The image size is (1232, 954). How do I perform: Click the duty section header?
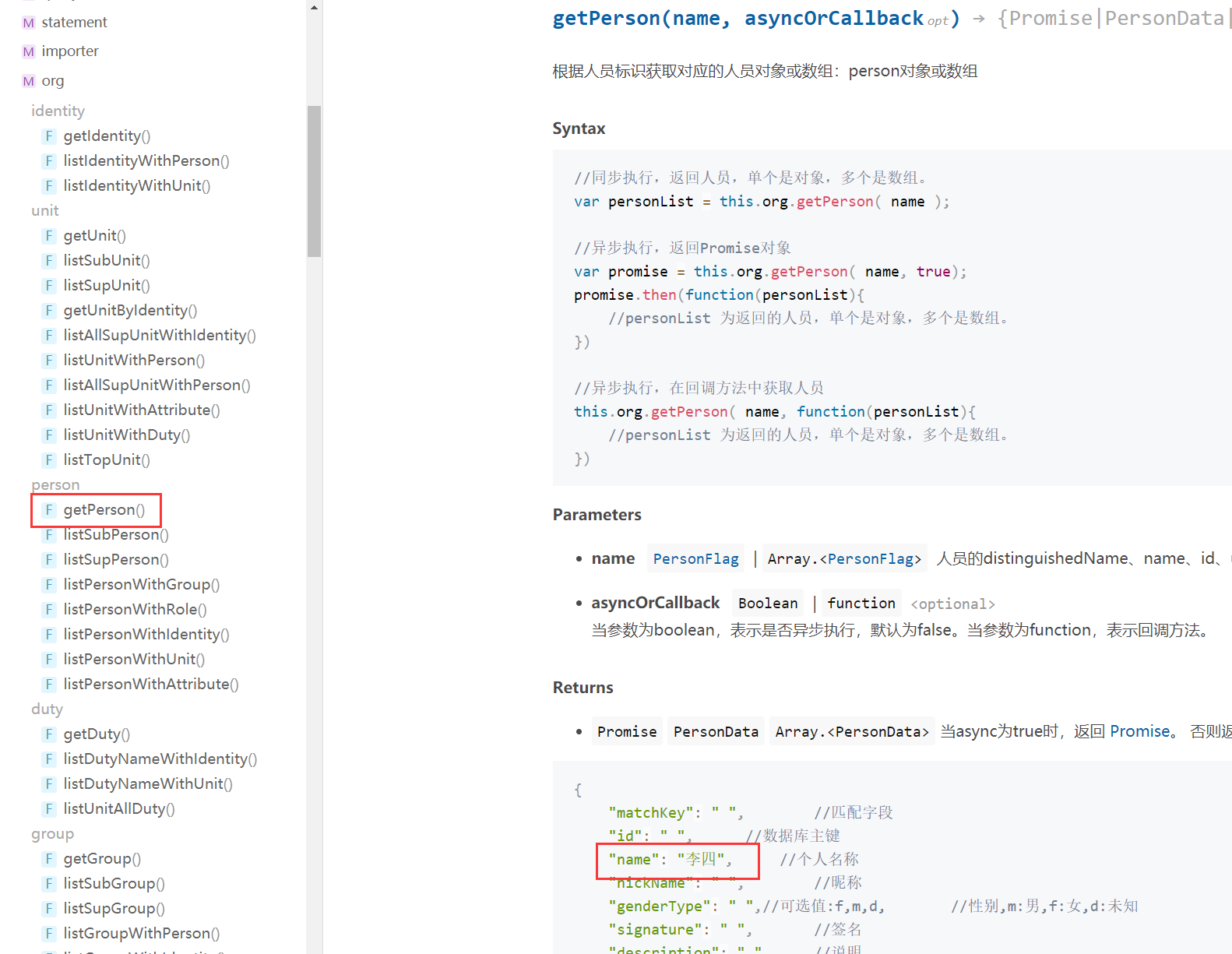(x=47, y=709)
